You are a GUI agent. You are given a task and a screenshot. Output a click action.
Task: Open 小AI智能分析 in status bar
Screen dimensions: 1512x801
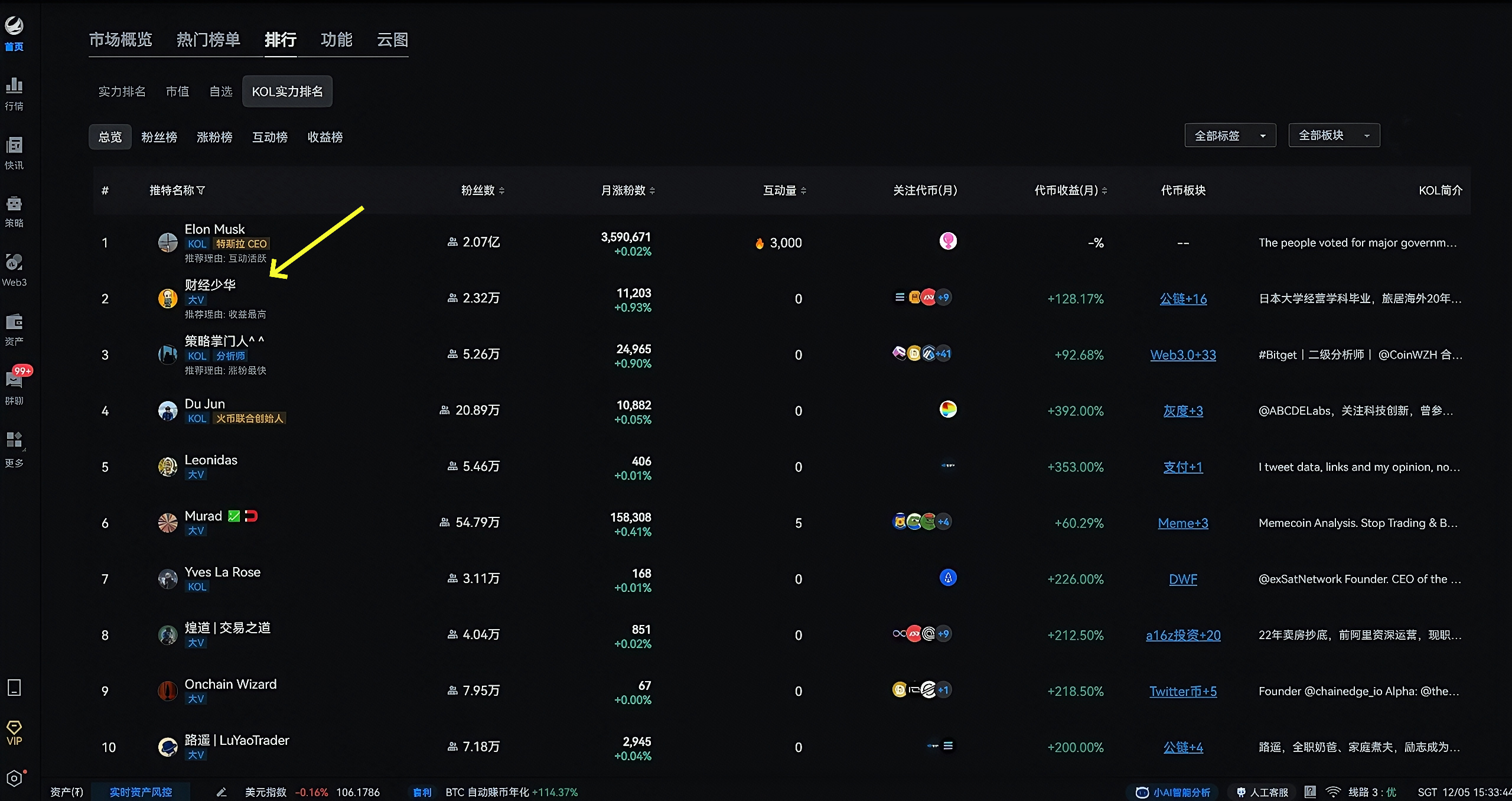[x=1174, y=792]
